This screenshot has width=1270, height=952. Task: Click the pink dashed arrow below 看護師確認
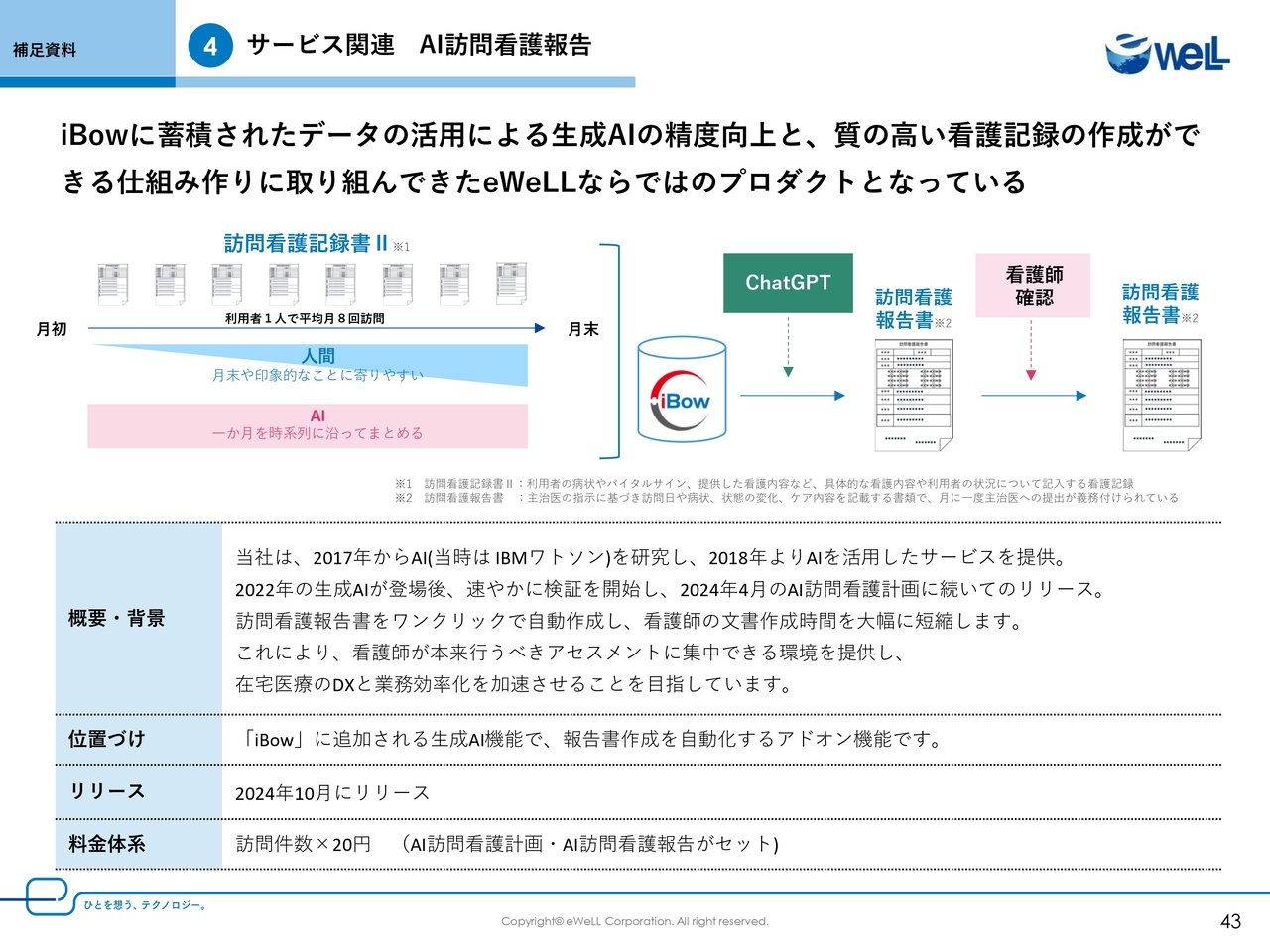tap(1031, 349)
